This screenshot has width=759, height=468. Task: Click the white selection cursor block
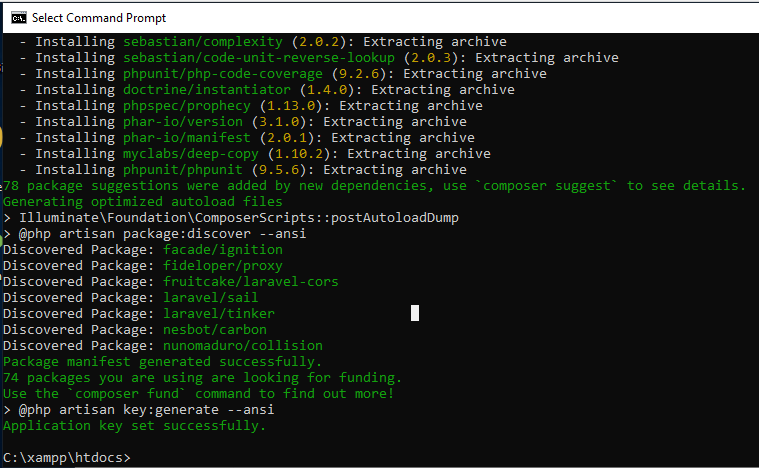tap(415, 313)
